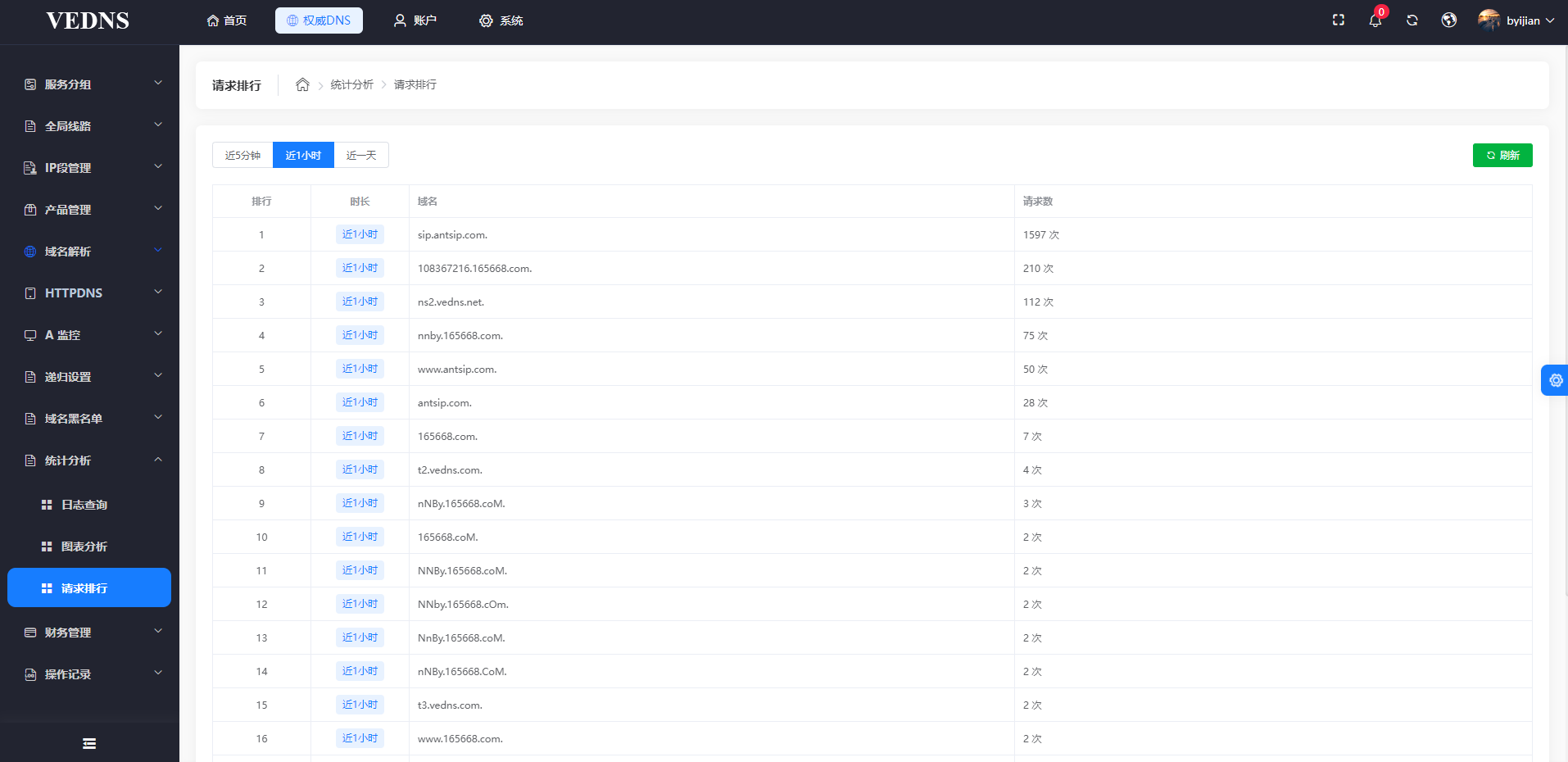Click the VEDNS logo
This screenshot has width=1568, height=762.
[88, 20]
